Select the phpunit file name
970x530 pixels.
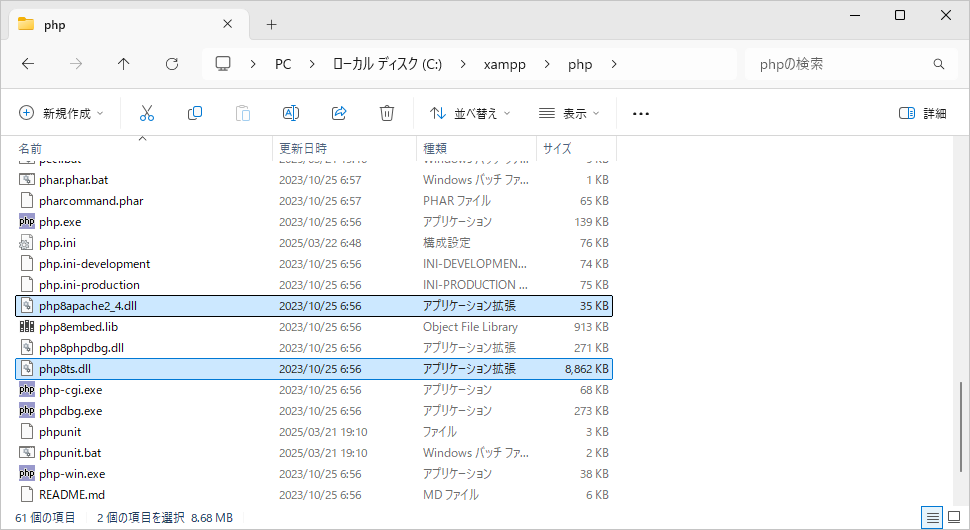click(x=60, y=432)
